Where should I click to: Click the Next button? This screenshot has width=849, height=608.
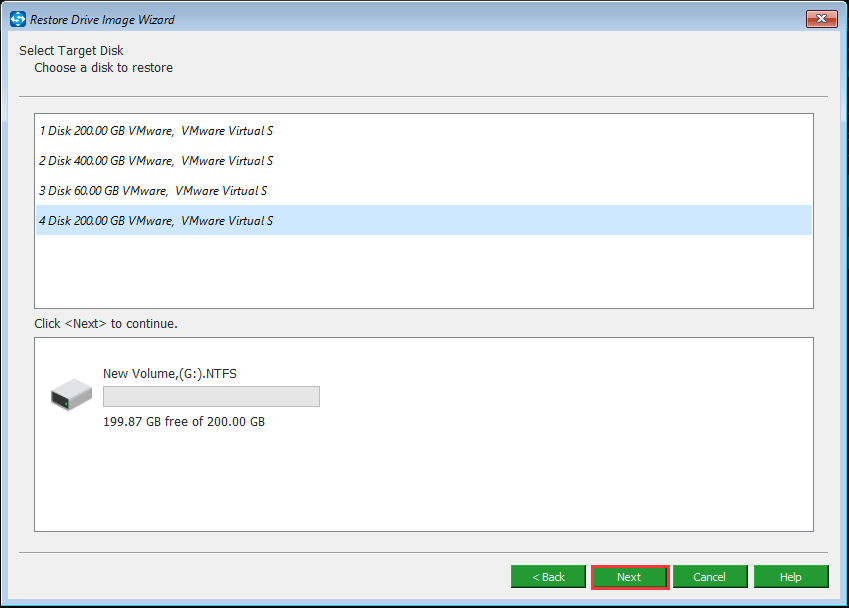coord(630,577)
